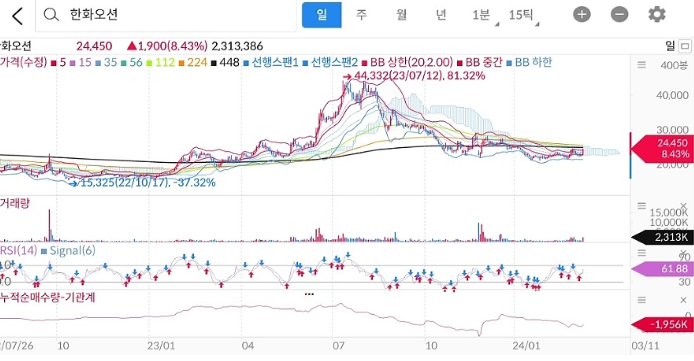This screenshot has width=694, height=361.
Task: Tap the orange 224-day average swatch
Action: [181, 63]
